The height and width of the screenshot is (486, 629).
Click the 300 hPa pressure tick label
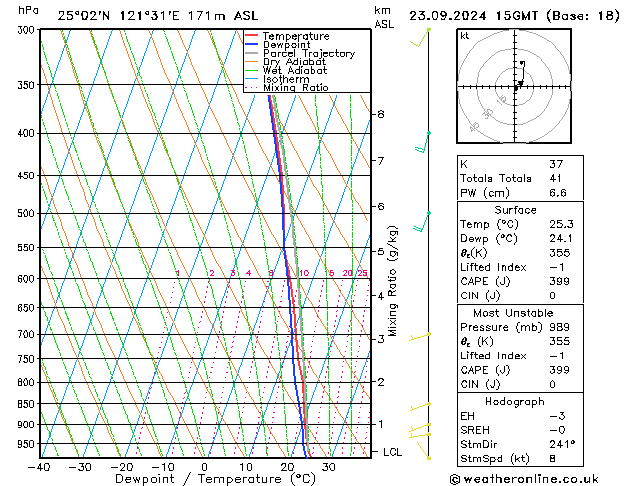point(28,30)
